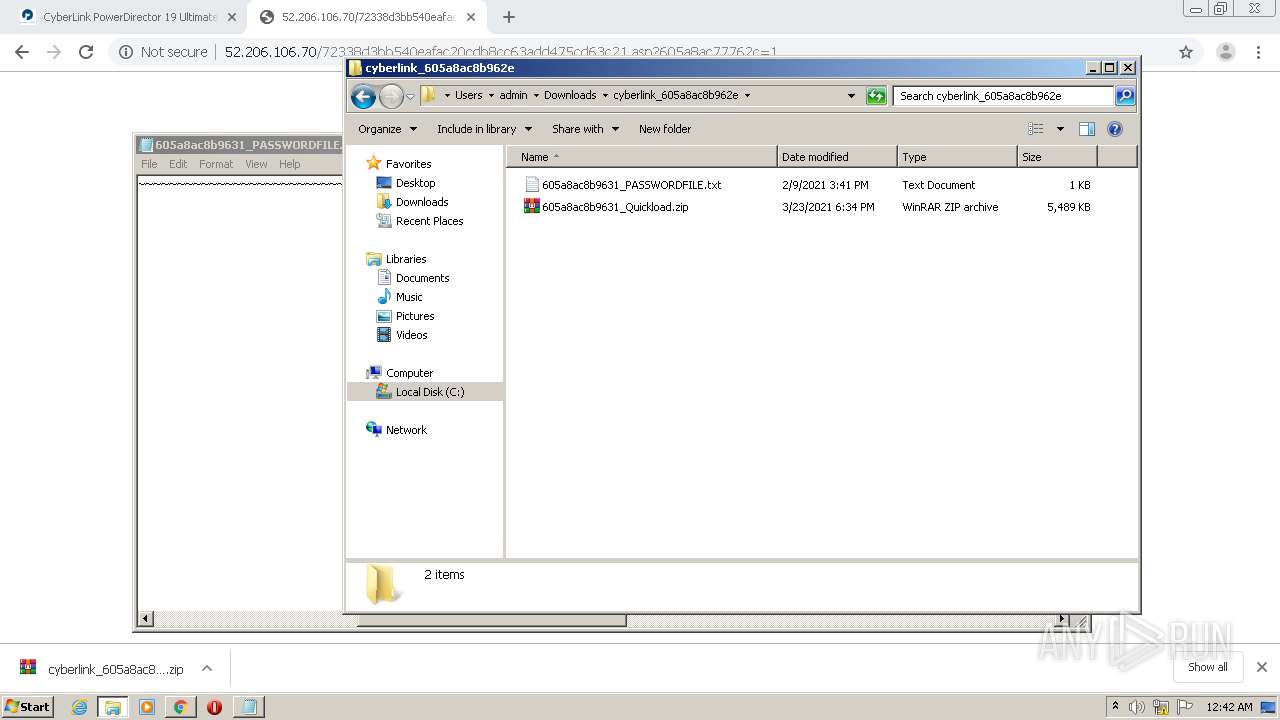Open Notepad File menu
Screen dimensions: 1280x720
click(x=149, y=164)
